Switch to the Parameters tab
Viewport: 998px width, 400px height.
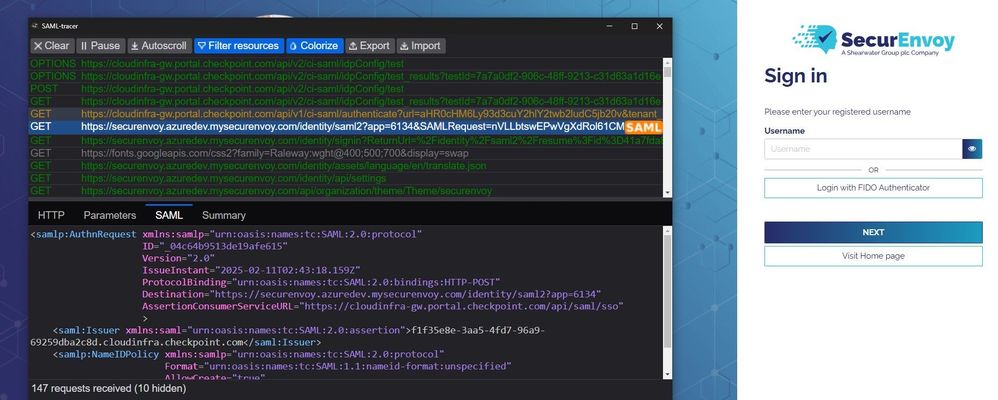[x=110, y=215]
